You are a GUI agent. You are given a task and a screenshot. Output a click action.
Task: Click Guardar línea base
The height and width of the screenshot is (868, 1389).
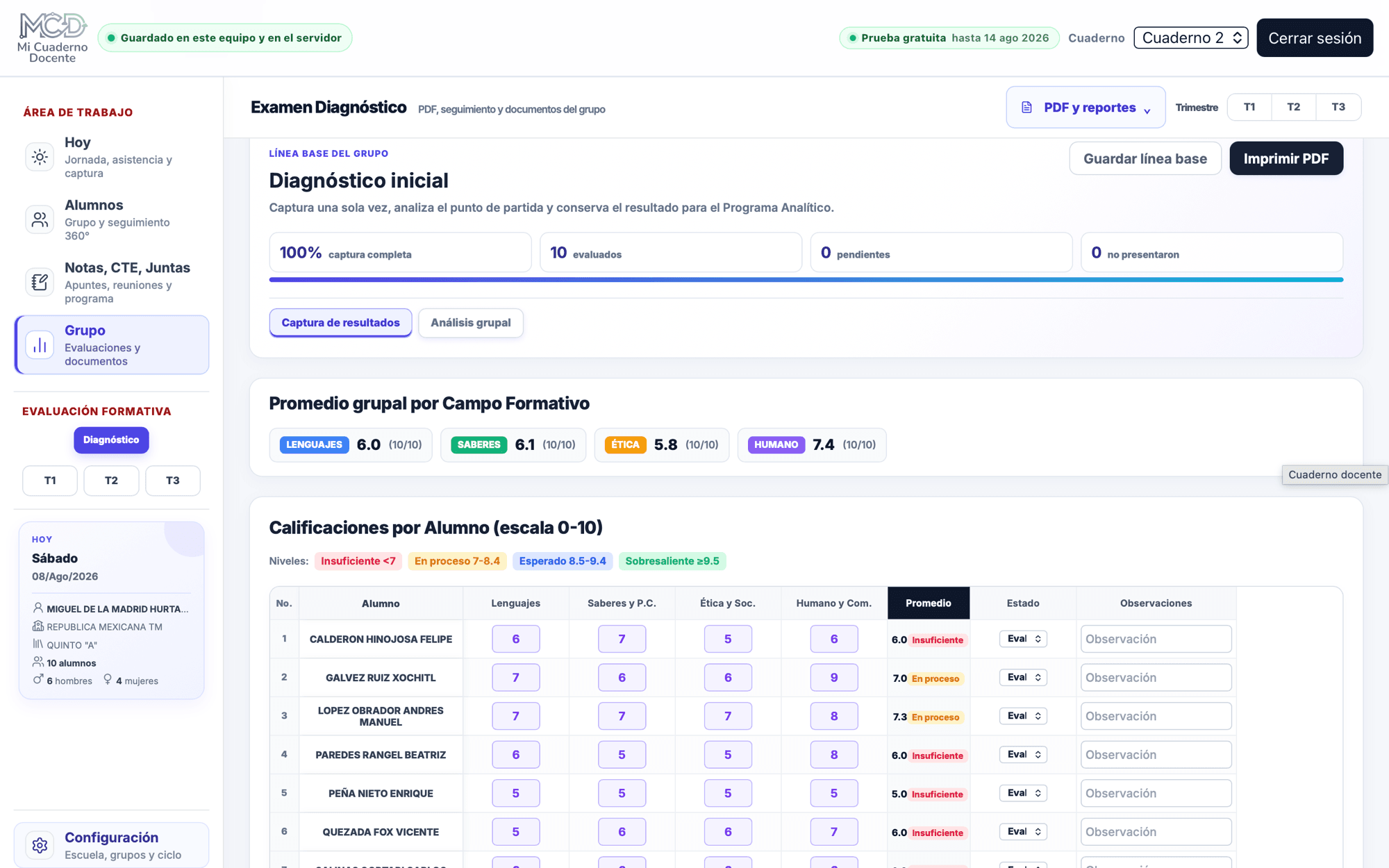point(1145,158)
